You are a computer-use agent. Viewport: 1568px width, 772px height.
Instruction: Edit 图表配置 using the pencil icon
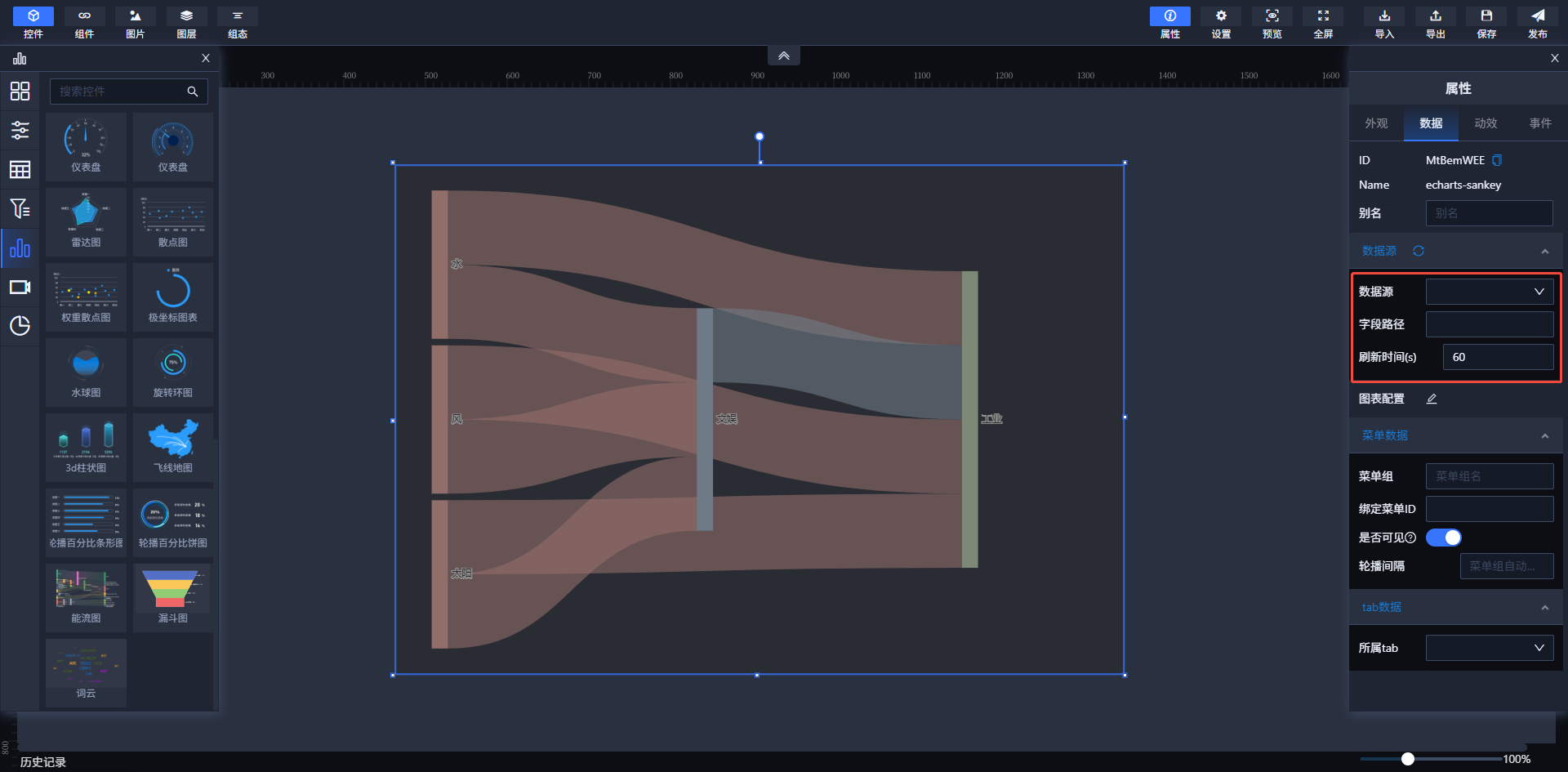point(1432,399)
